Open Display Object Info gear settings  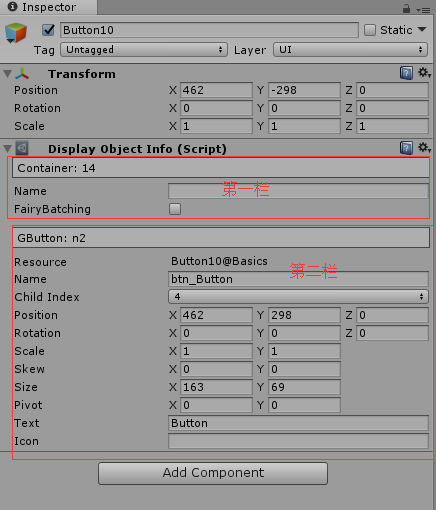(x=424, y=148)
